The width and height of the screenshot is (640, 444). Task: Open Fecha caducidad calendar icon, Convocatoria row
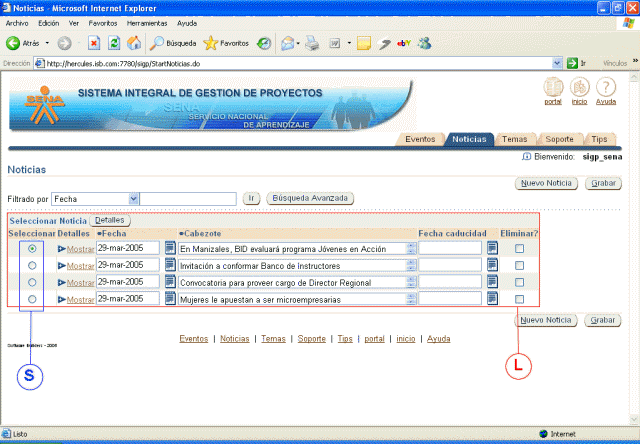(x=492, y=281)
